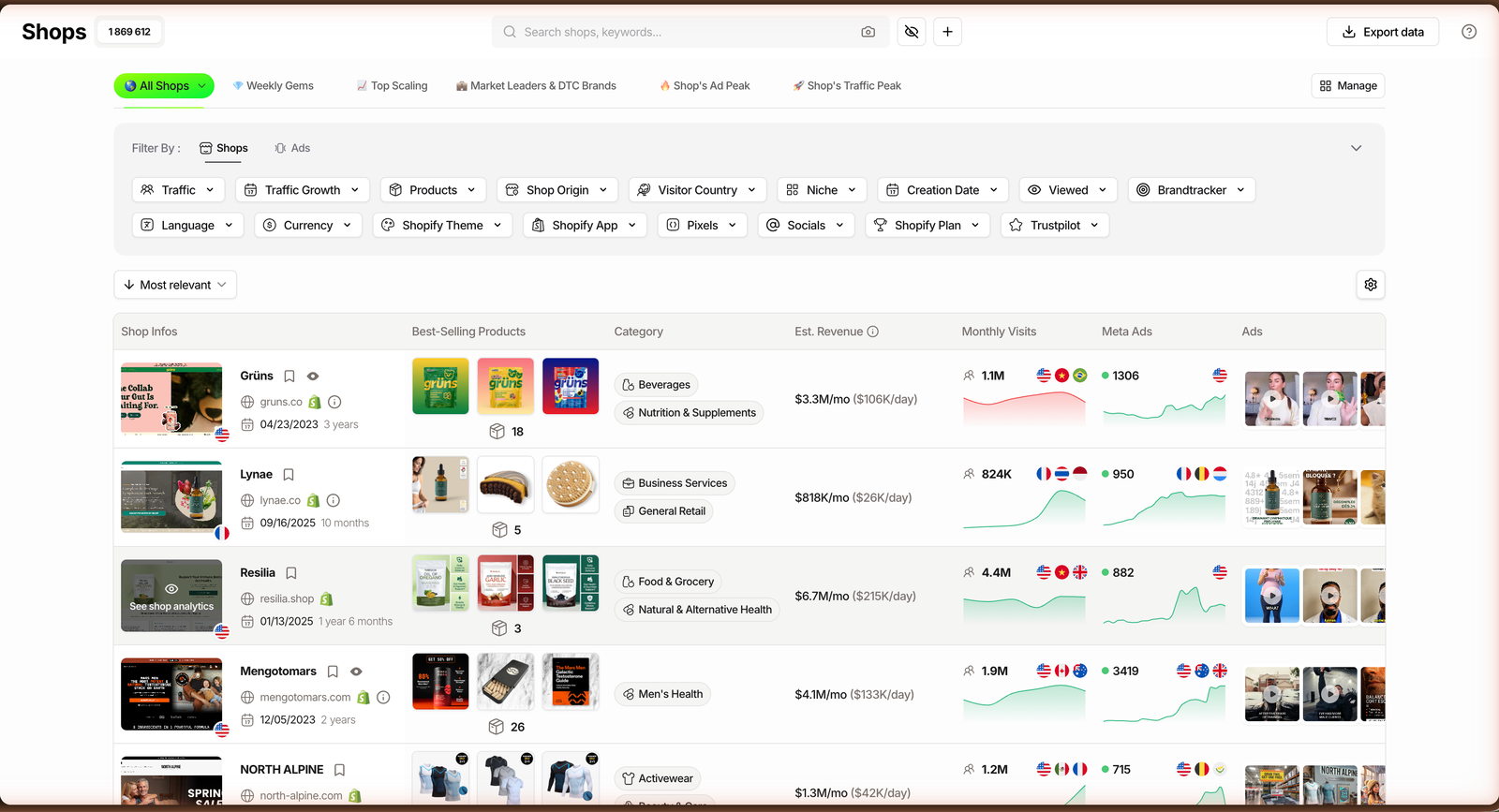Bookmark the Mengotomars shop
The width and height of the screenshot is (1499, 812).
333,672
